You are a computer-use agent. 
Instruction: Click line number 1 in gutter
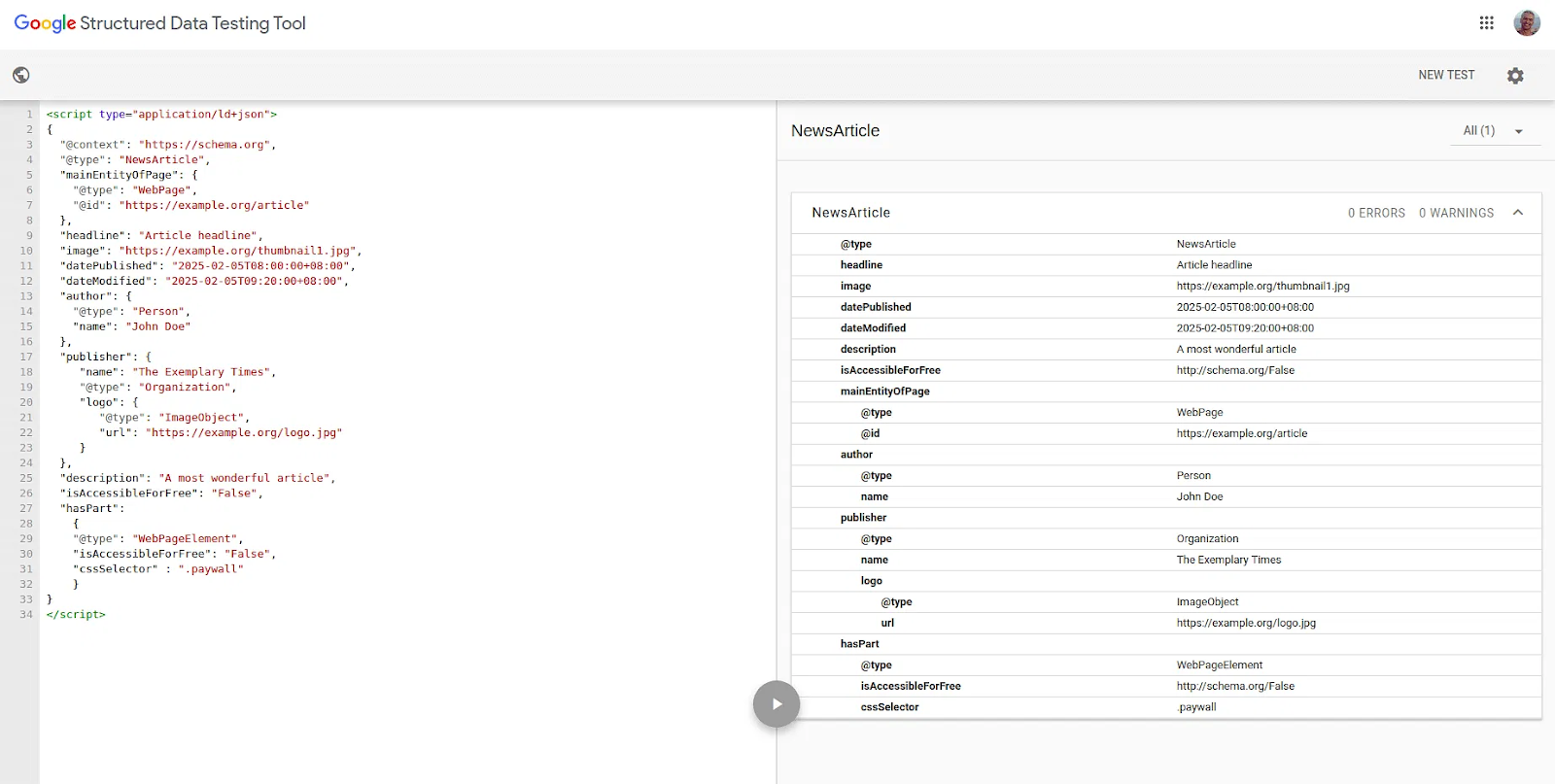[29, 115]
